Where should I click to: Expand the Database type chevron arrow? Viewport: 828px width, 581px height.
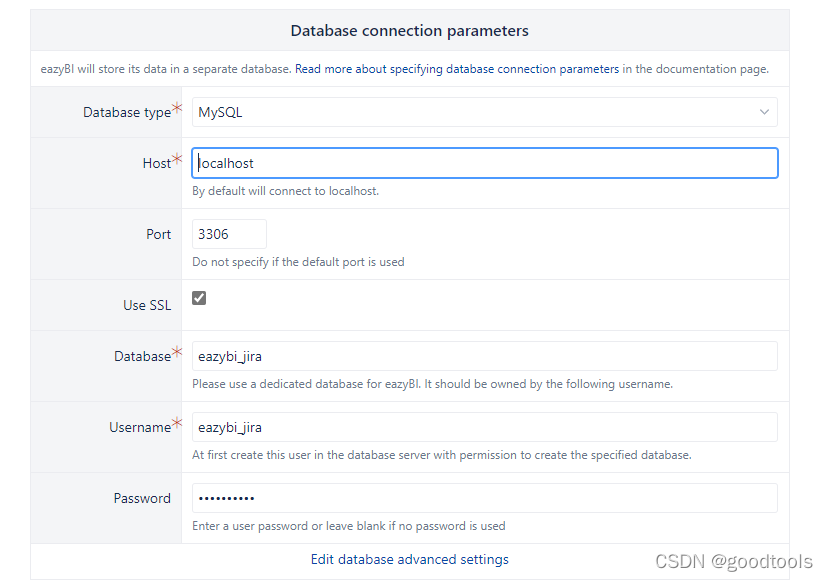pyautogui.click(x=764, y=112)
